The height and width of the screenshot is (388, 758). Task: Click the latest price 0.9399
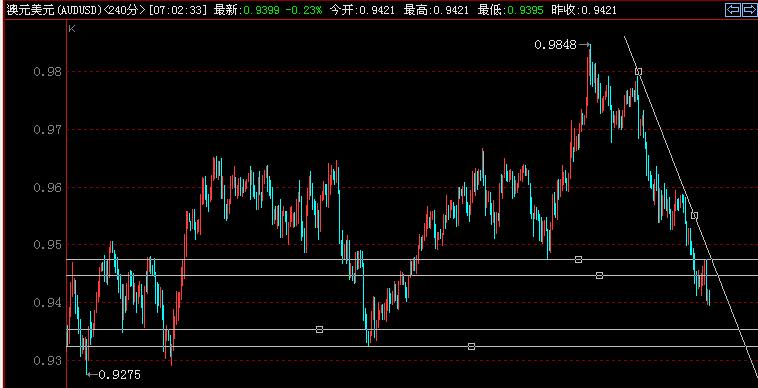(x=261, y=10)
